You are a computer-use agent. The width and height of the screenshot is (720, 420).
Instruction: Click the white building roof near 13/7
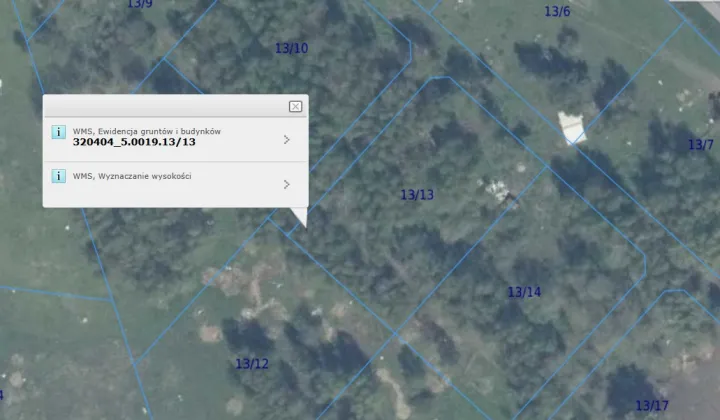tap(572, 128)
